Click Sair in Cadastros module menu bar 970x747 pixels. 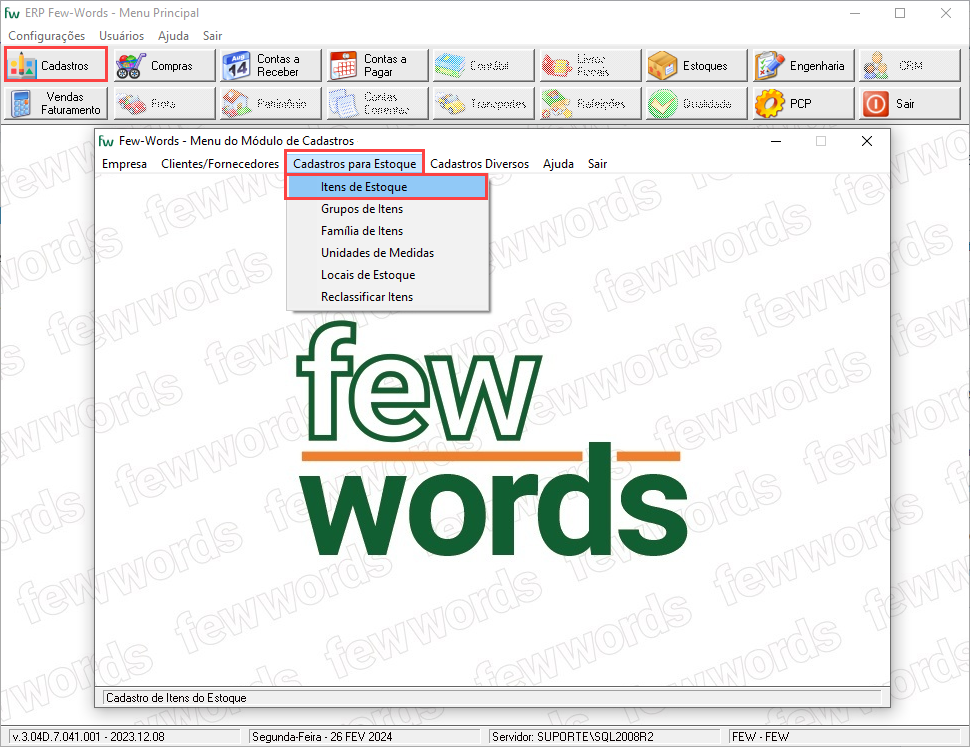[x=597, y=164]
